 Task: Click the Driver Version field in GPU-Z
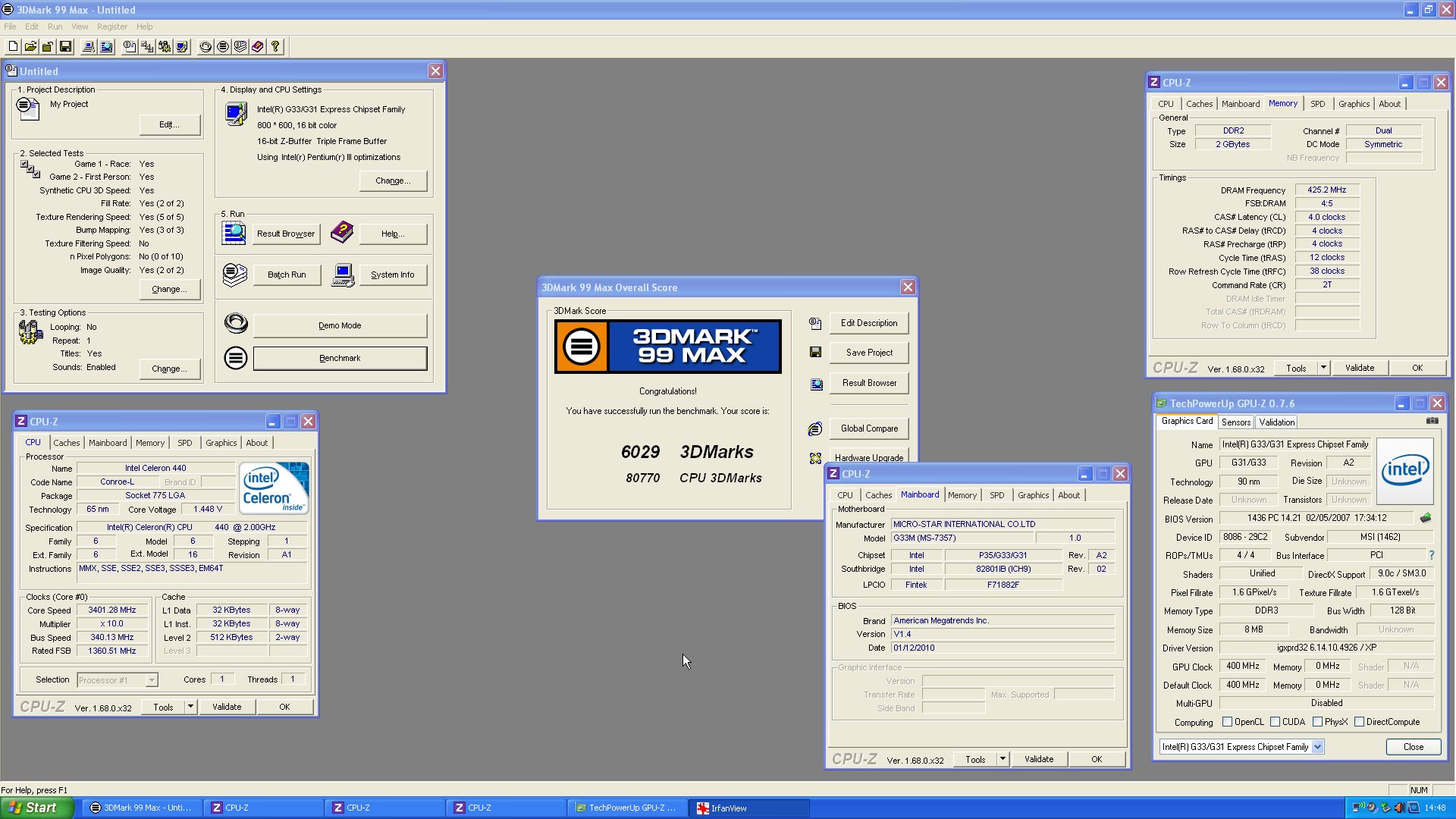click(x=1326, y=648)
